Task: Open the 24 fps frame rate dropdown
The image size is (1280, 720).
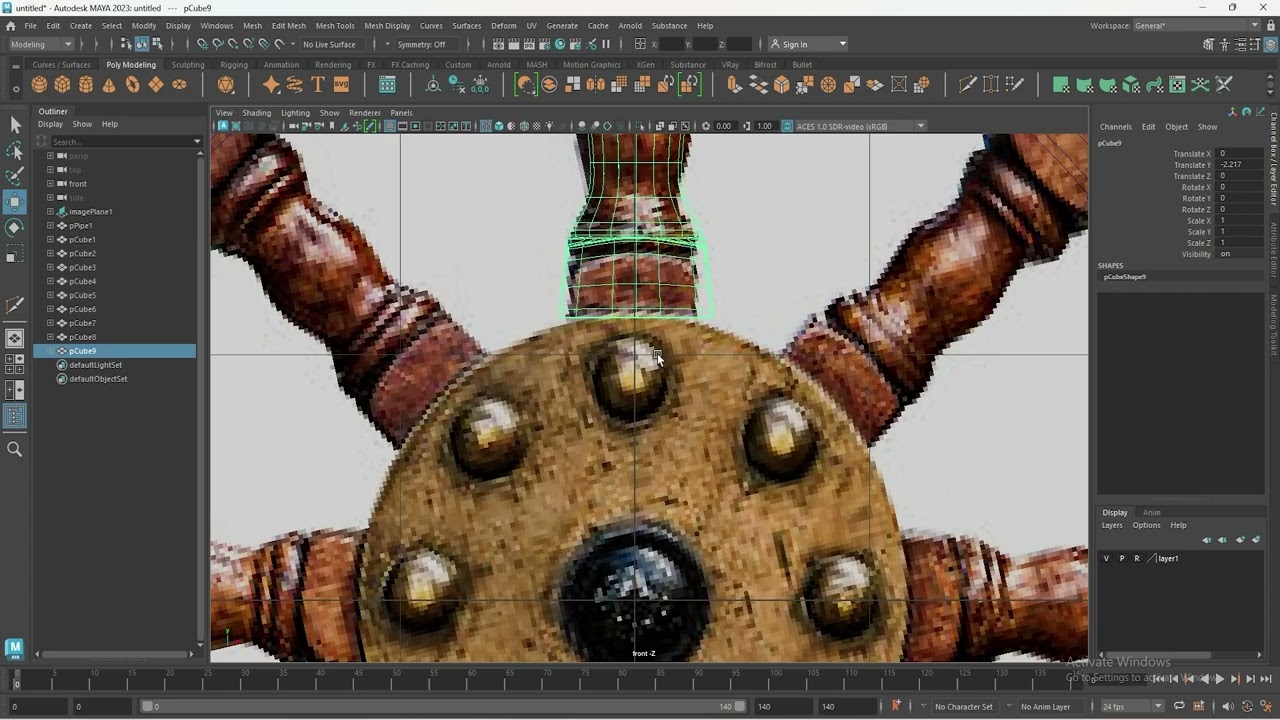Action: (1132, 706)
